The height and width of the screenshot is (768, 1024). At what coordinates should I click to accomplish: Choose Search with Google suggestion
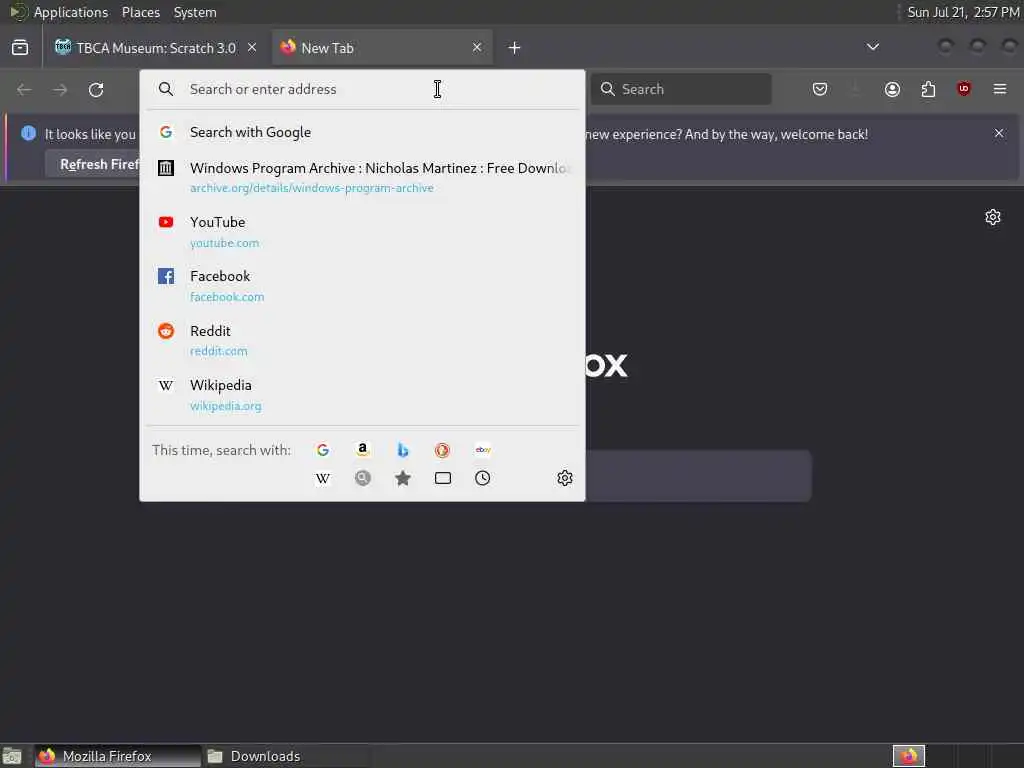click(362, 132)
